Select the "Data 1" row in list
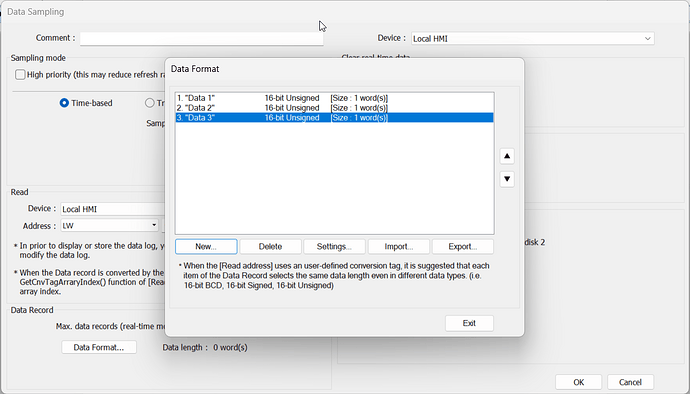Screen dimensions: 690x394 click(334, 98)
